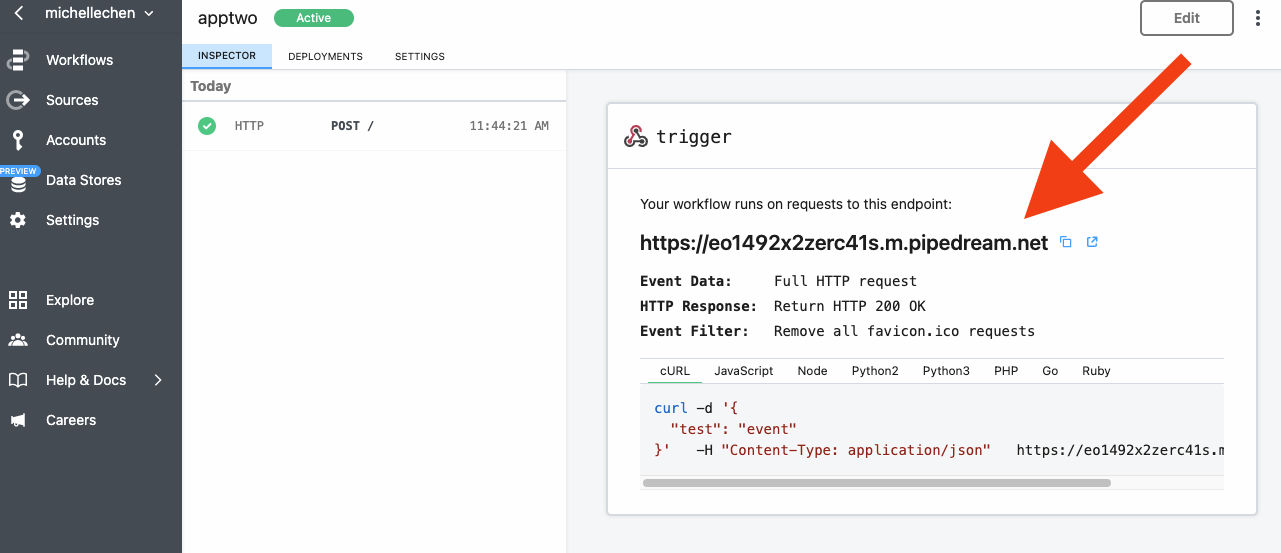Switch to the Inspector tab
The width and height of the screenshot is (1281, 553).
(227, 56)
